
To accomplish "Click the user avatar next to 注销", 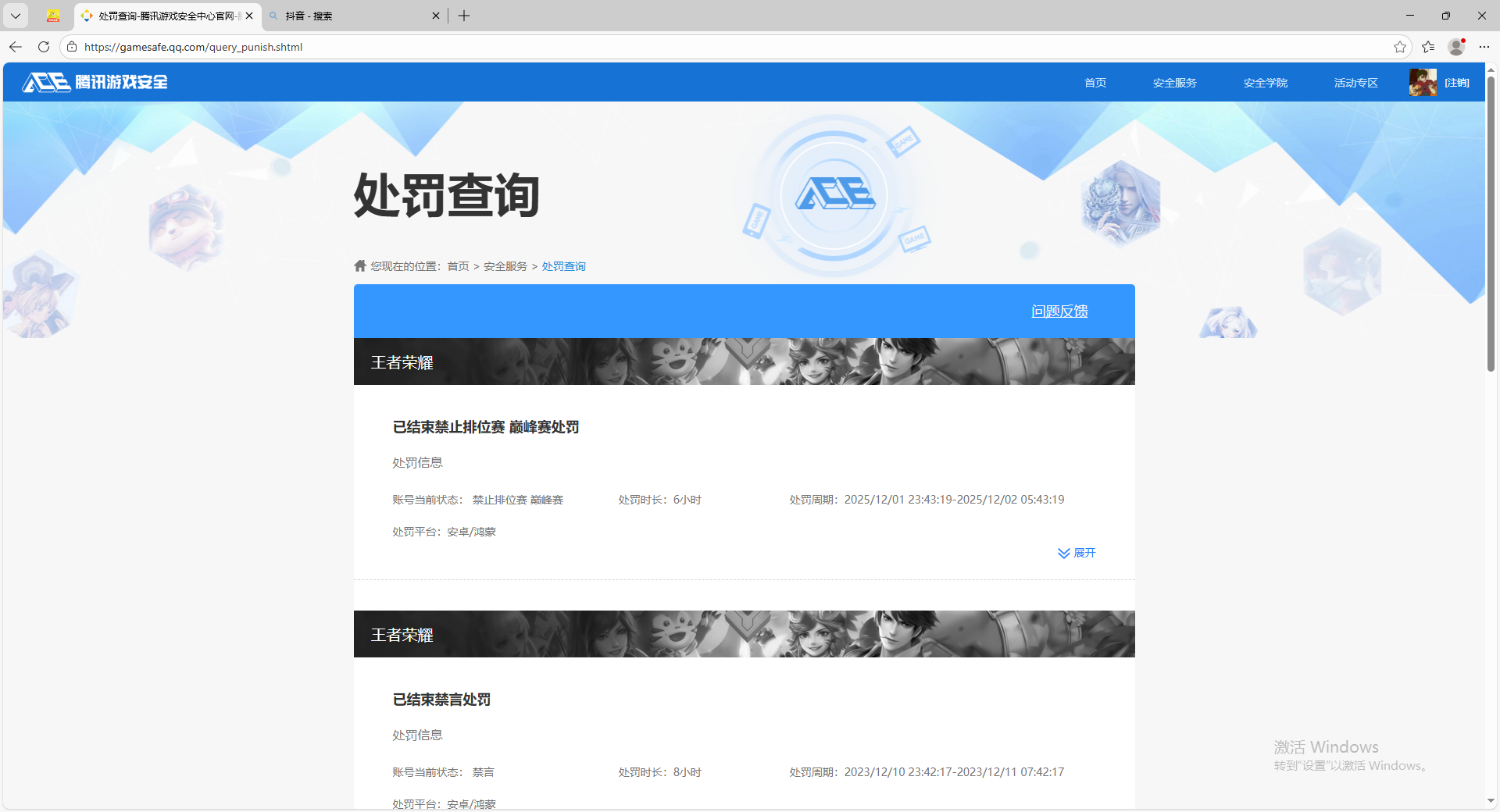I will tap(1422, 82).
